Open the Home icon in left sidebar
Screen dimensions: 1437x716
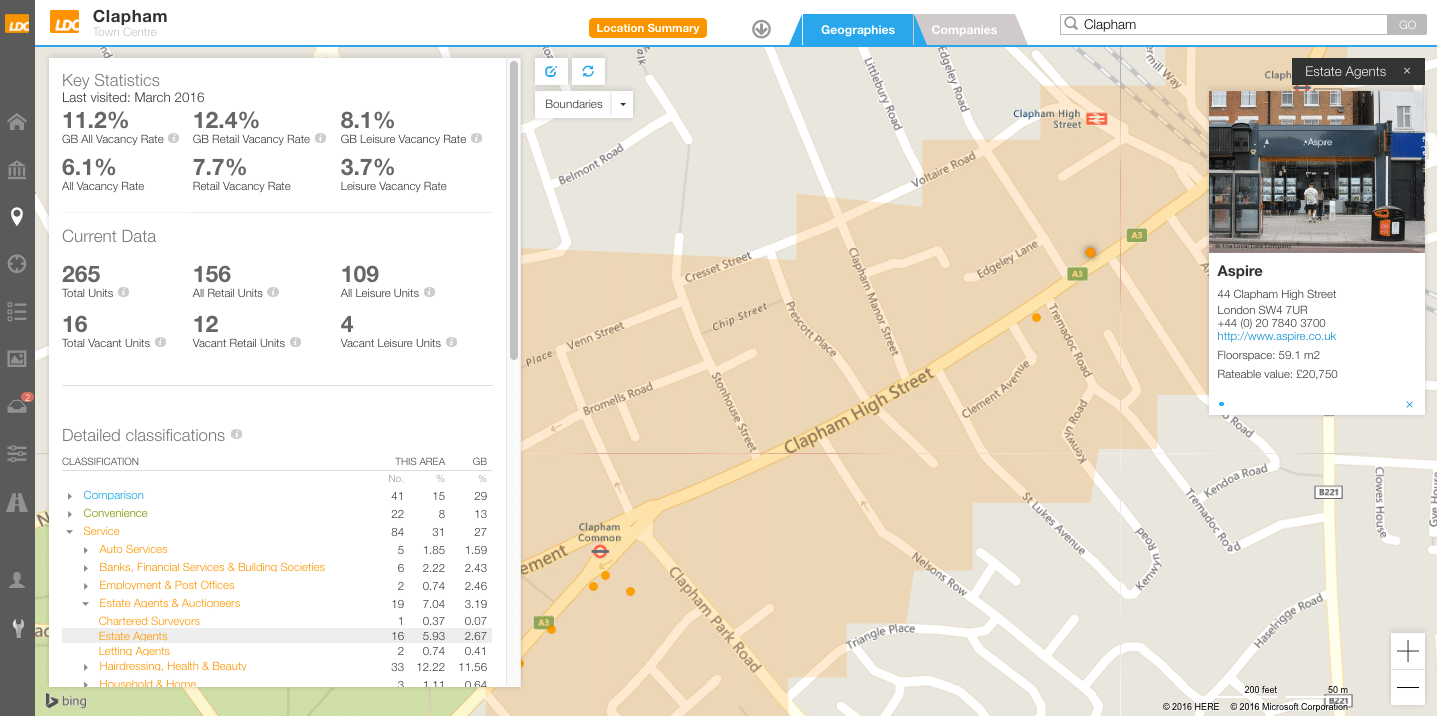coord(17,123)
